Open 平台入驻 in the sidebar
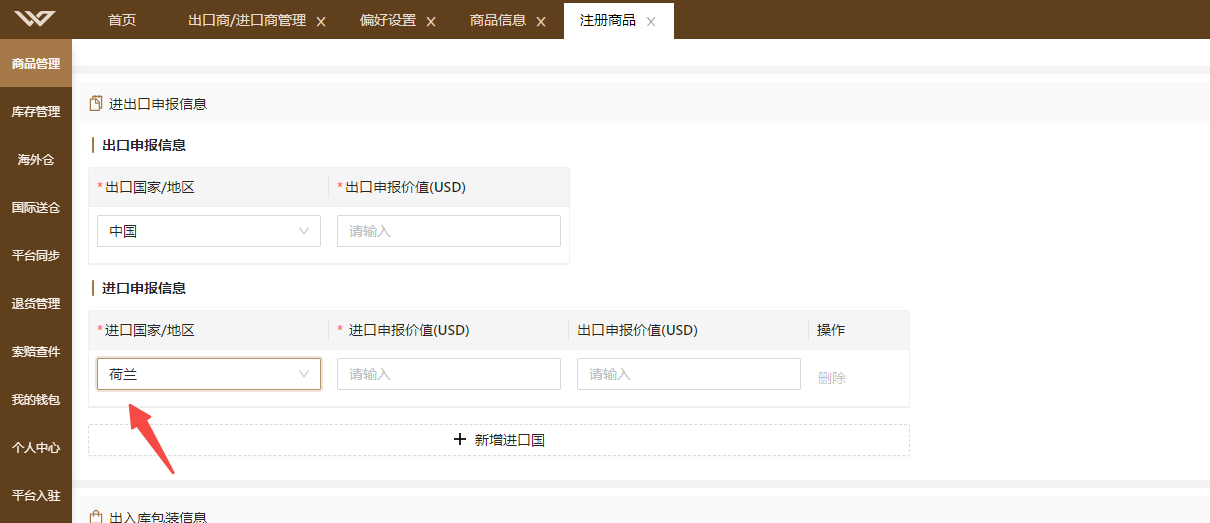This screenshot has height=523, width=1210. 36,495
